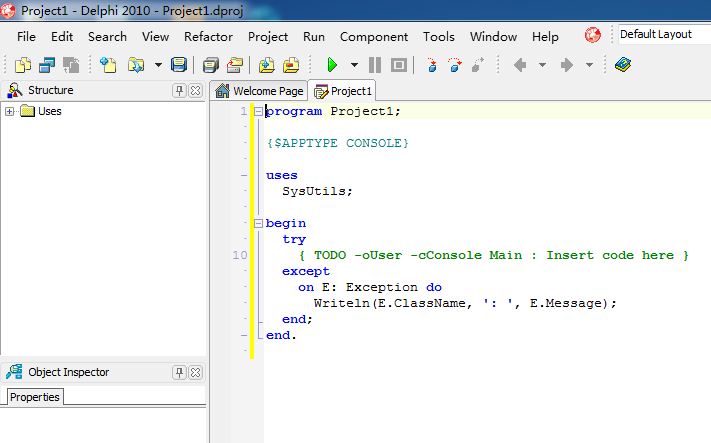
Task: Click the Forward navigation arrow
Action: click(566, 65)
